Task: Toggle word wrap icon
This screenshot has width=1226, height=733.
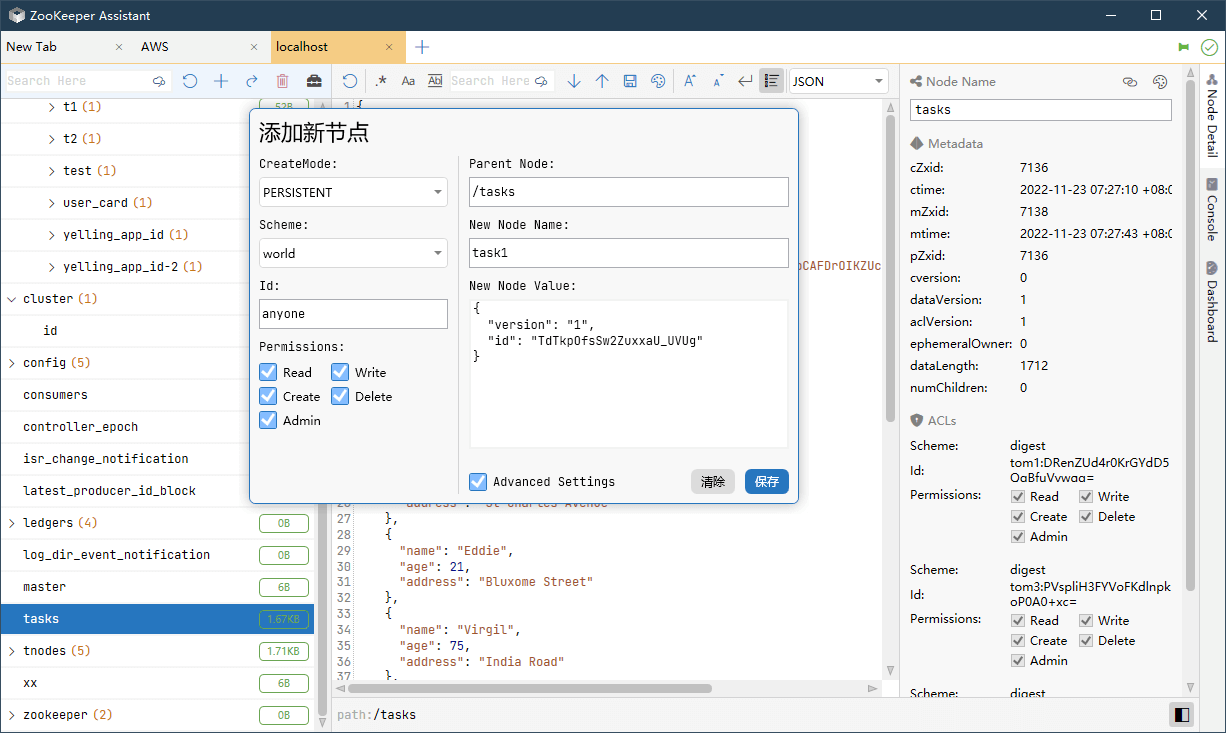Action: coord(745,81)
